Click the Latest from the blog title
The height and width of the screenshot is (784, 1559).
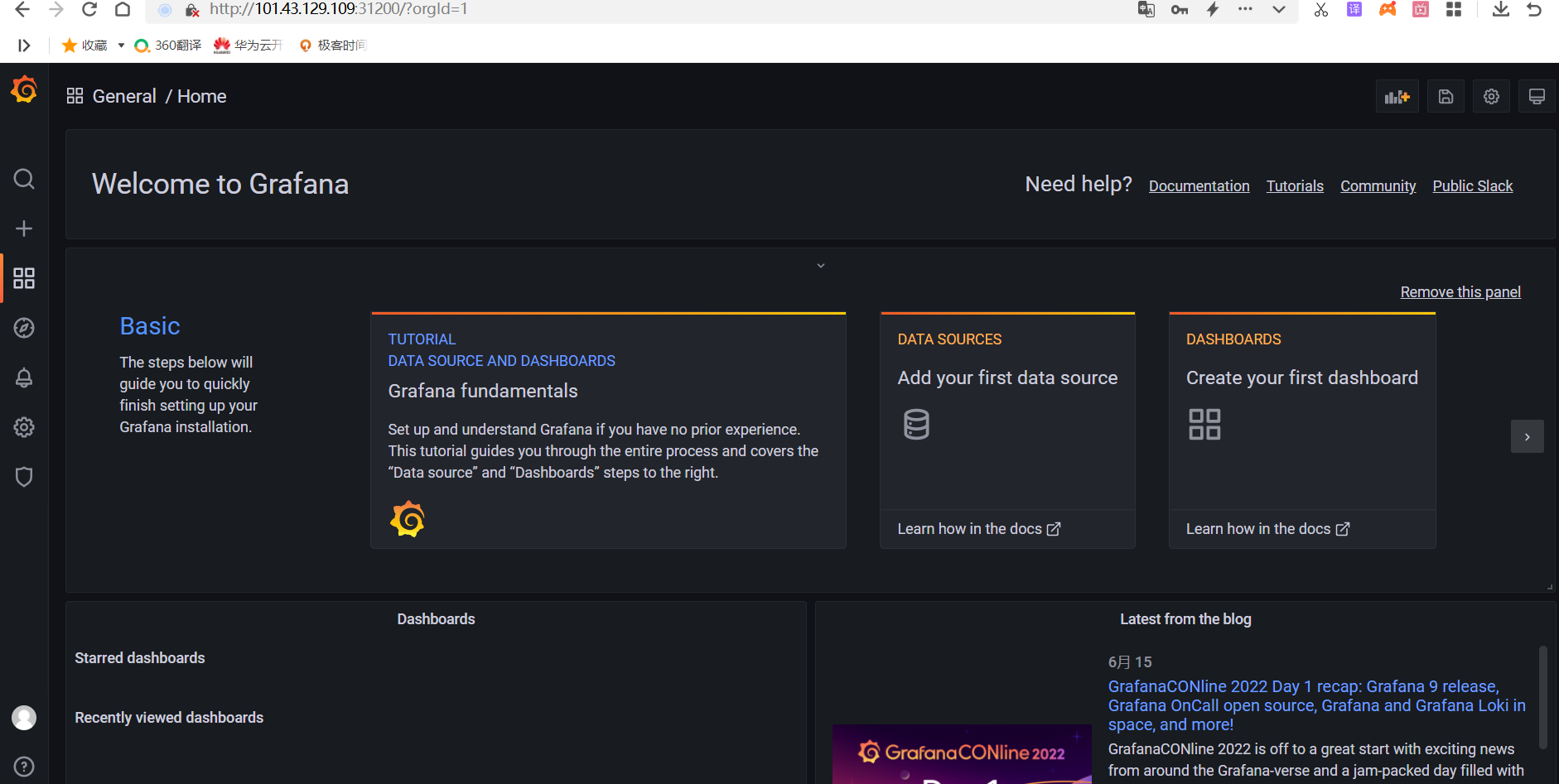tap(1185, 619)
